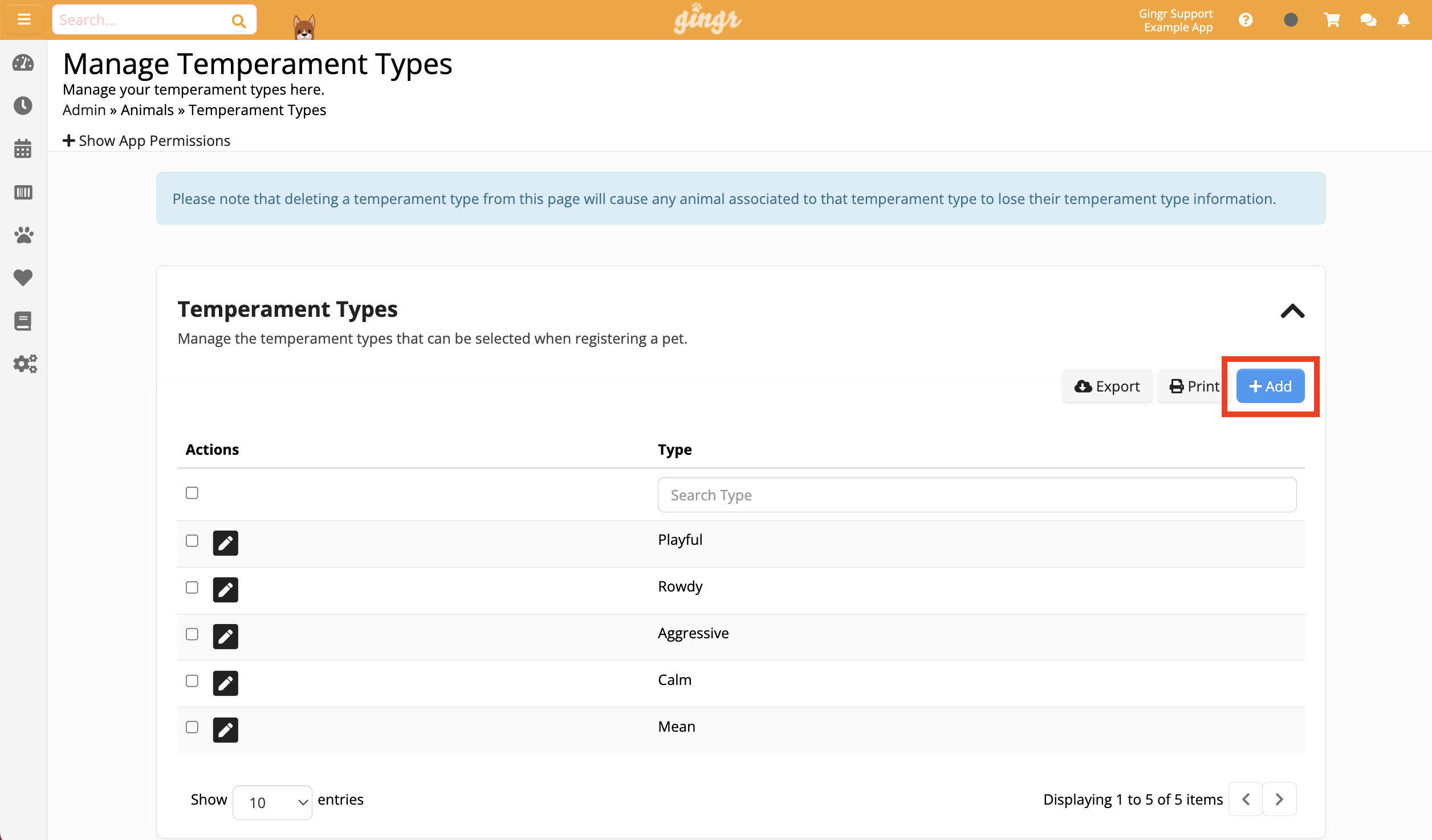Click the Export button
The width and height of the screenshot is (1432, 840).
pos(1107,386)
